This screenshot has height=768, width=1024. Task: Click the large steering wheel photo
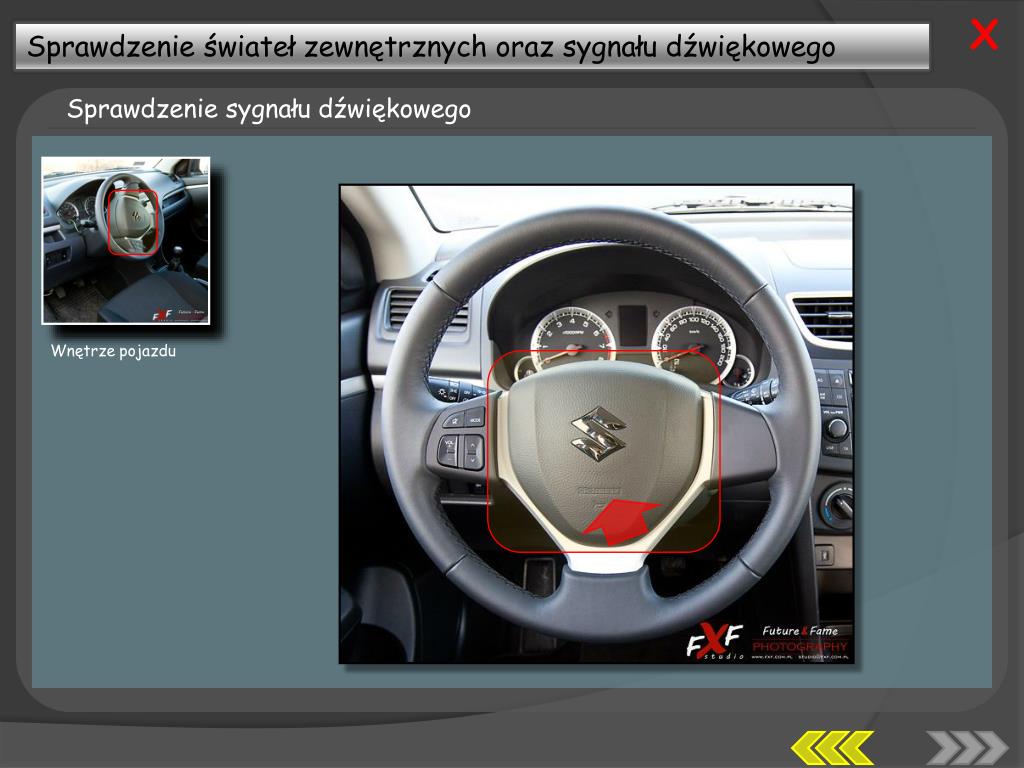597,424
